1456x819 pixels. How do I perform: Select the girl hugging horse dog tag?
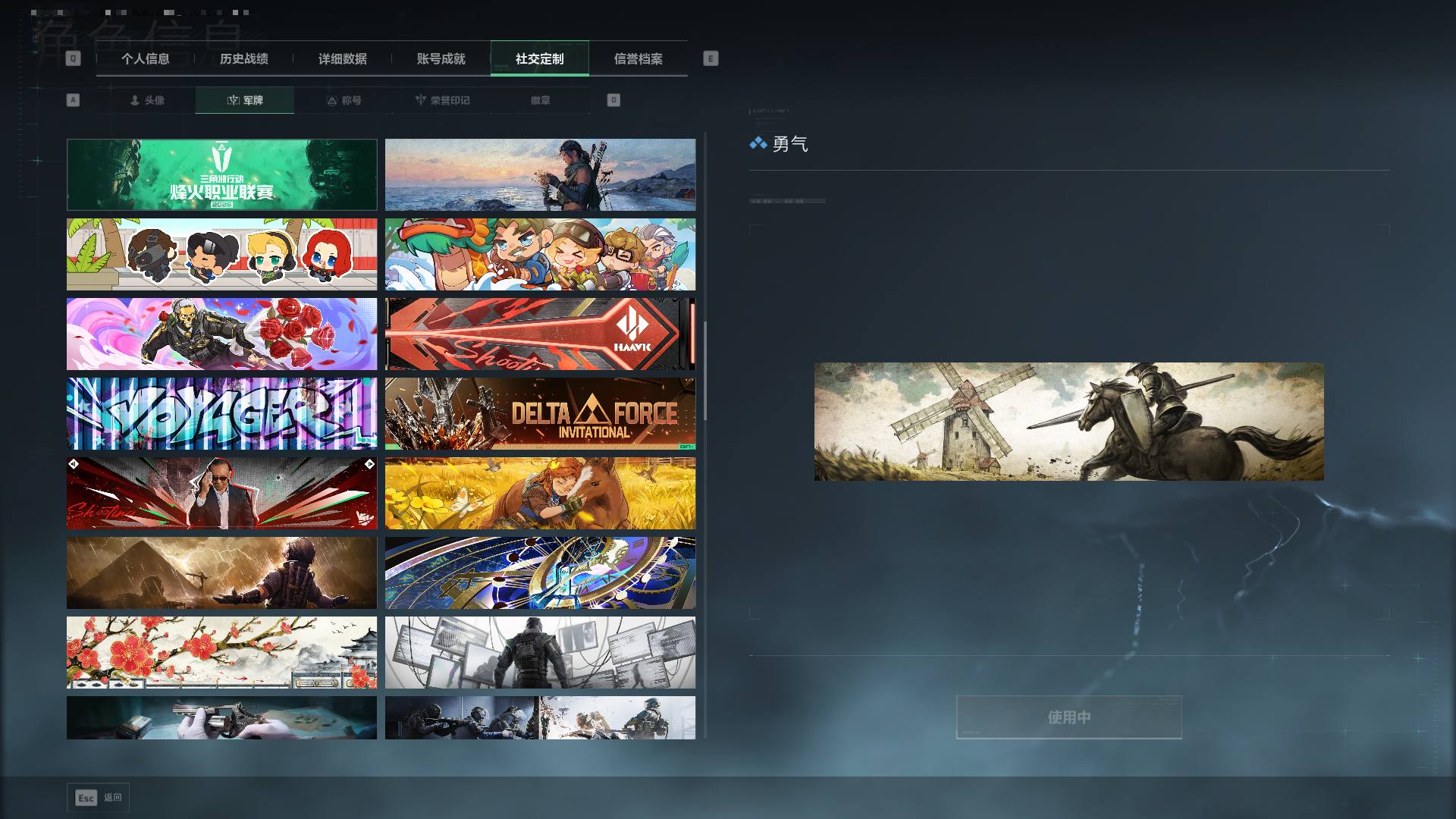click(540, 493)
